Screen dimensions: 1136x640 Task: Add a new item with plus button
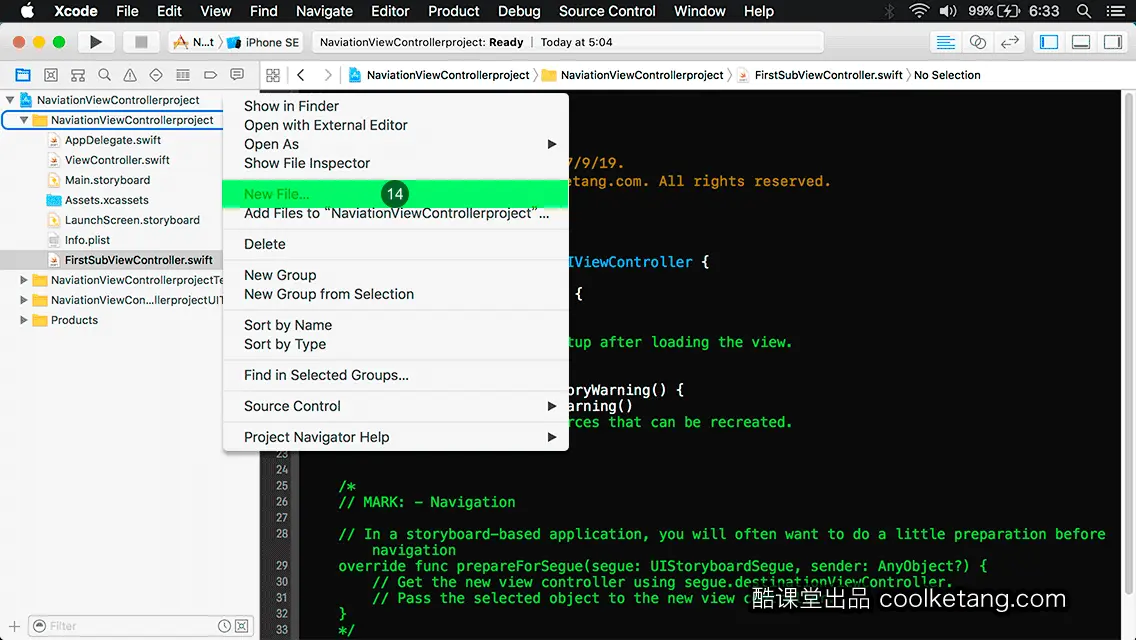click(14, 626)
